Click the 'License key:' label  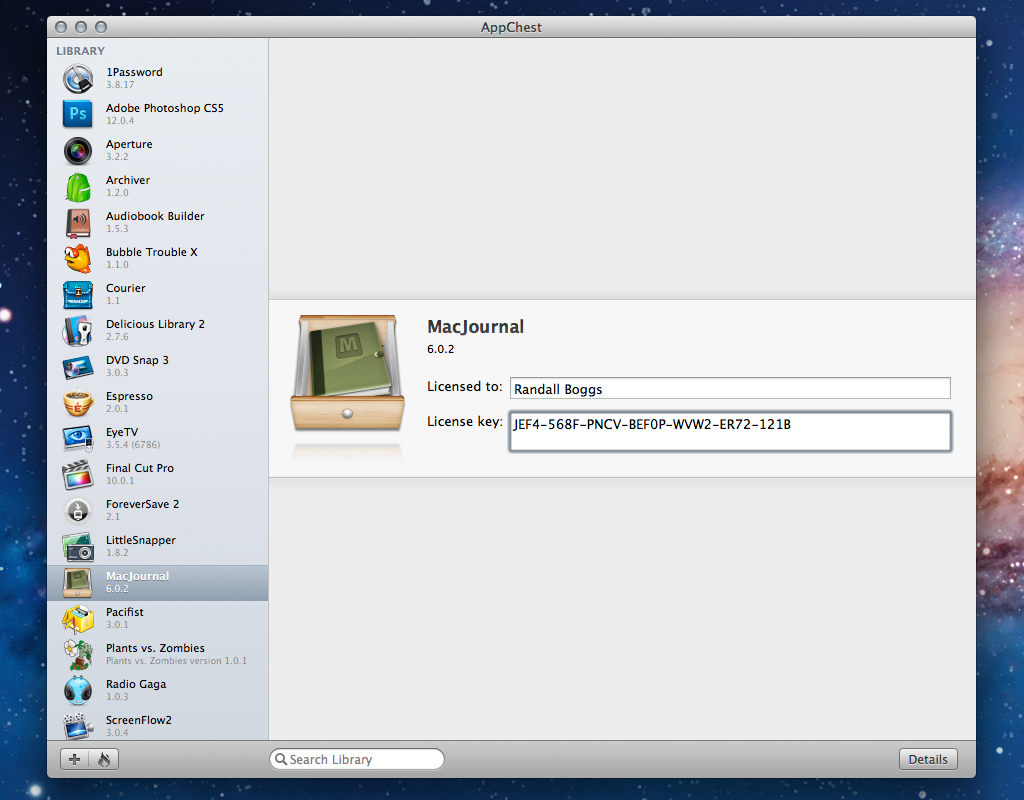[464, 422]
